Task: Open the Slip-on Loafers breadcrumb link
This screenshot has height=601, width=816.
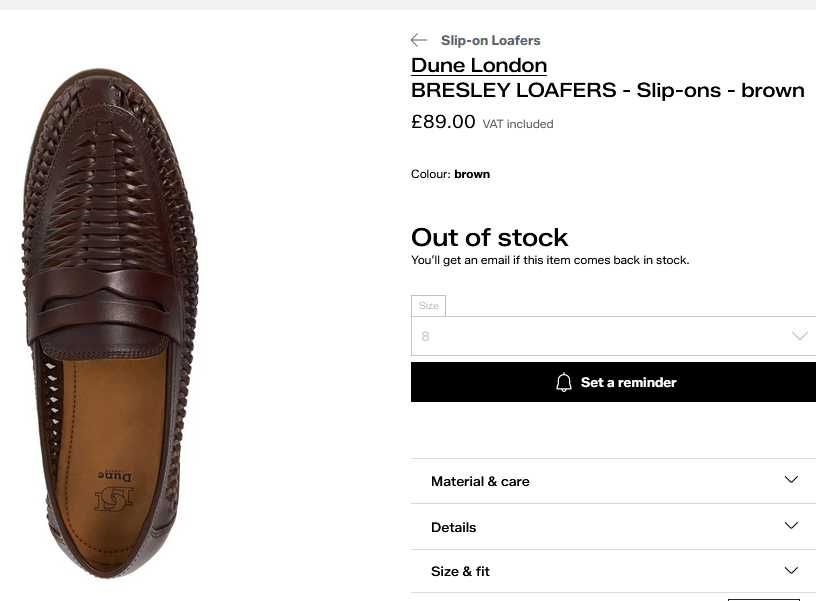Action: pyautogui.click(x=490, y=40)
